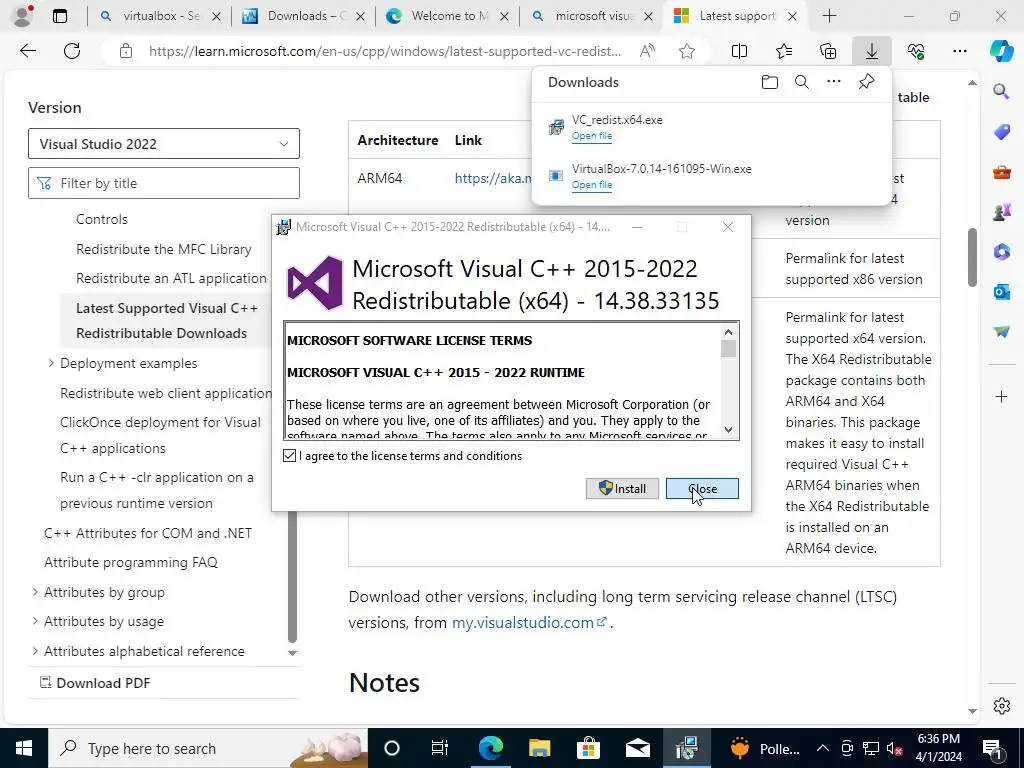The height and width of the screenshot is (768, 1024).
Task: Toggle the Downloads toolbar icon
Action: pyautogui.click(x=872, y=51)
